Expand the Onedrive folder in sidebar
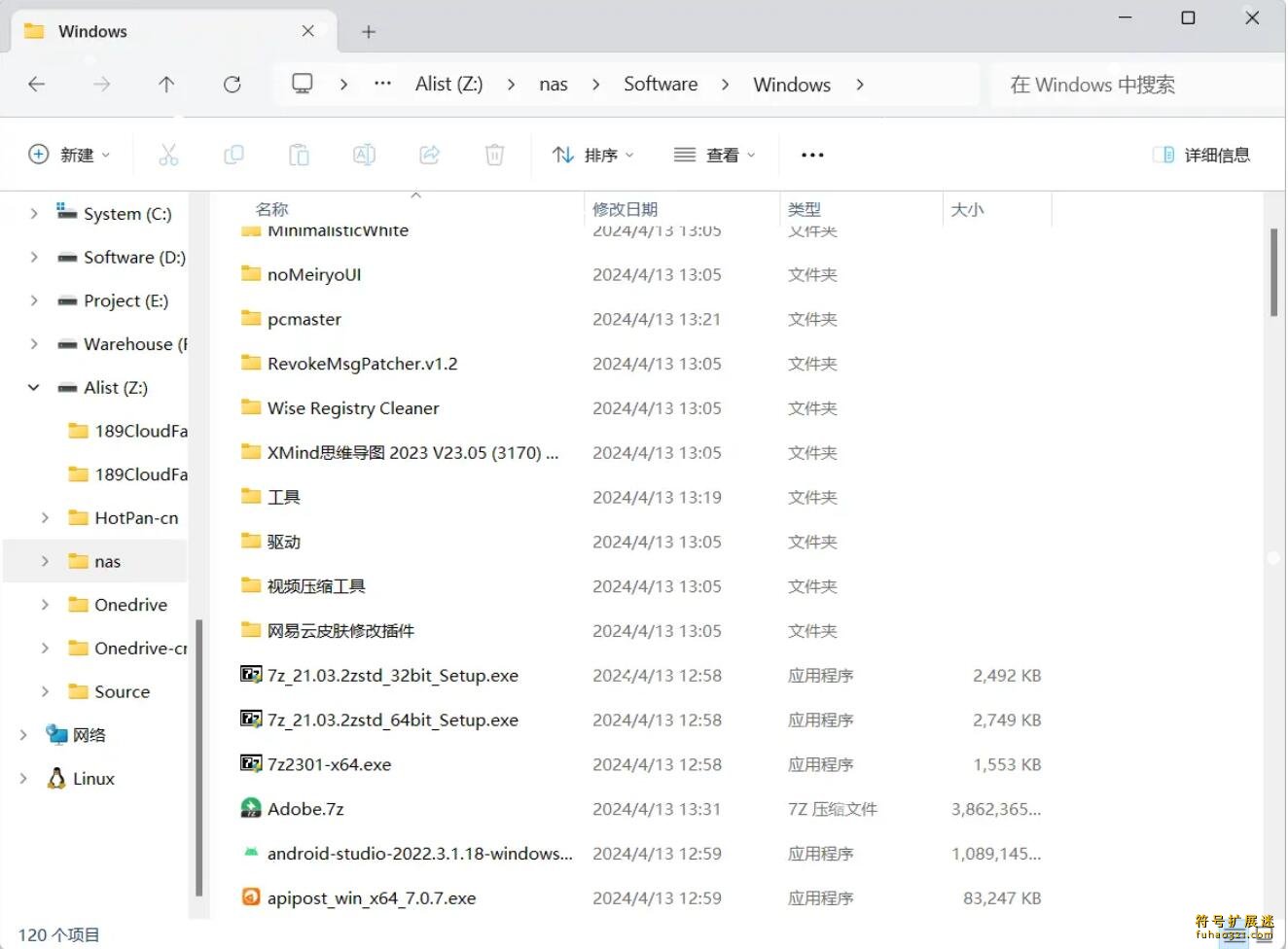The width and height of the screenshot is (1288, 949). (44, 604)
